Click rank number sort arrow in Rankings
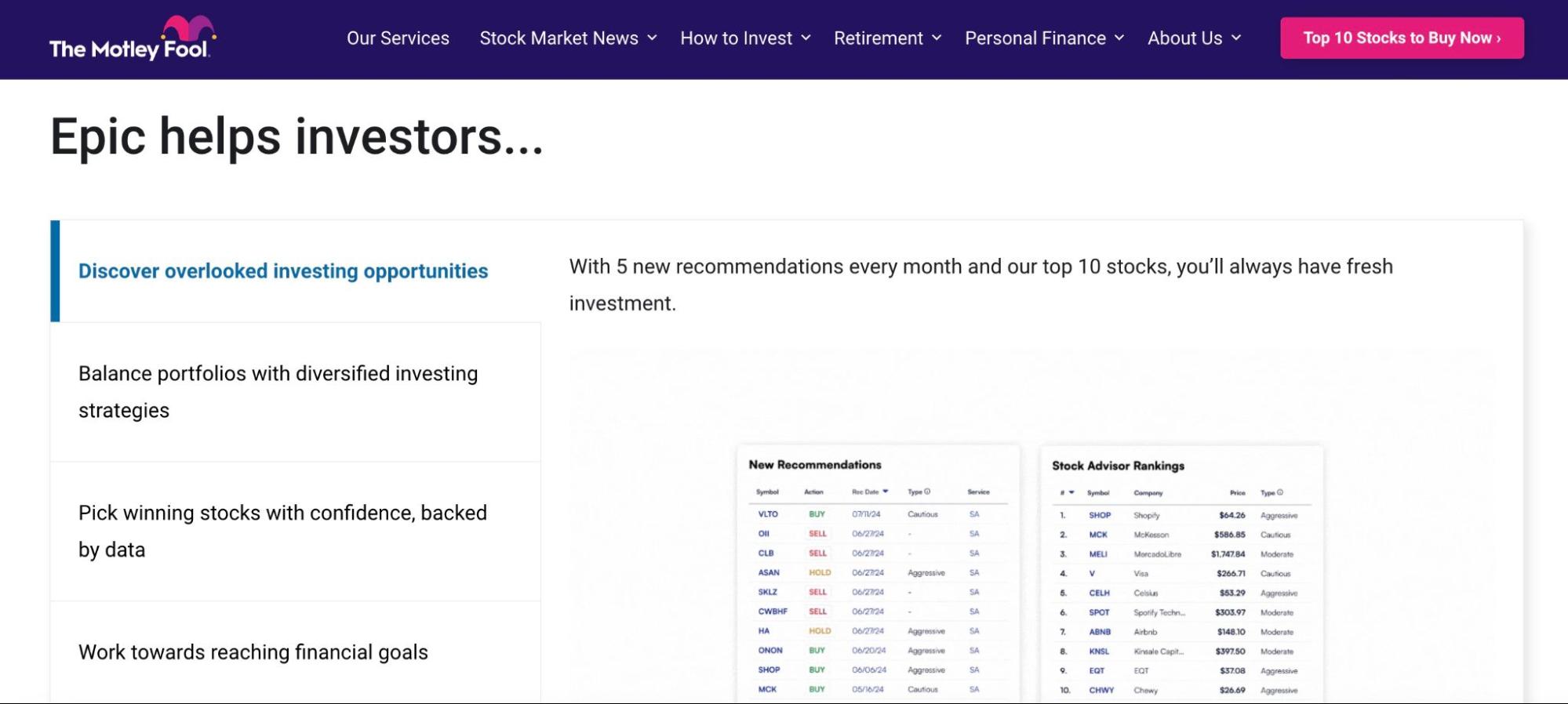The height and width of the screenshot is (704, 1568). click(1071, 492)
